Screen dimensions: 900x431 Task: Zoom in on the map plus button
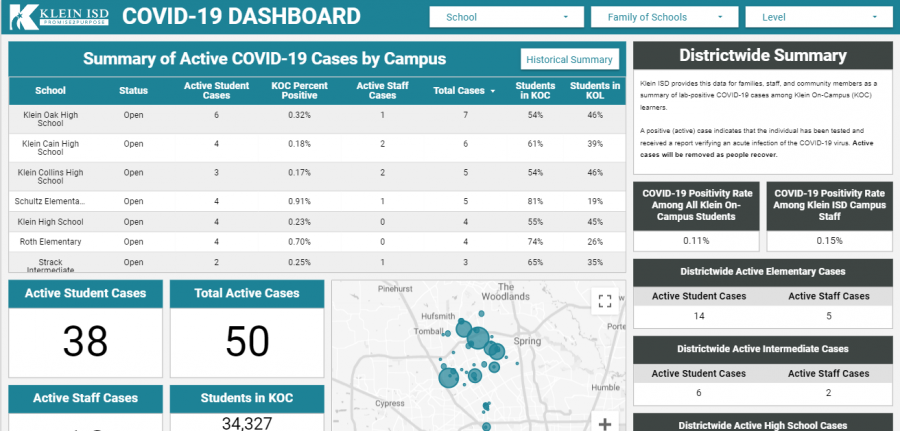coord(604,424)
